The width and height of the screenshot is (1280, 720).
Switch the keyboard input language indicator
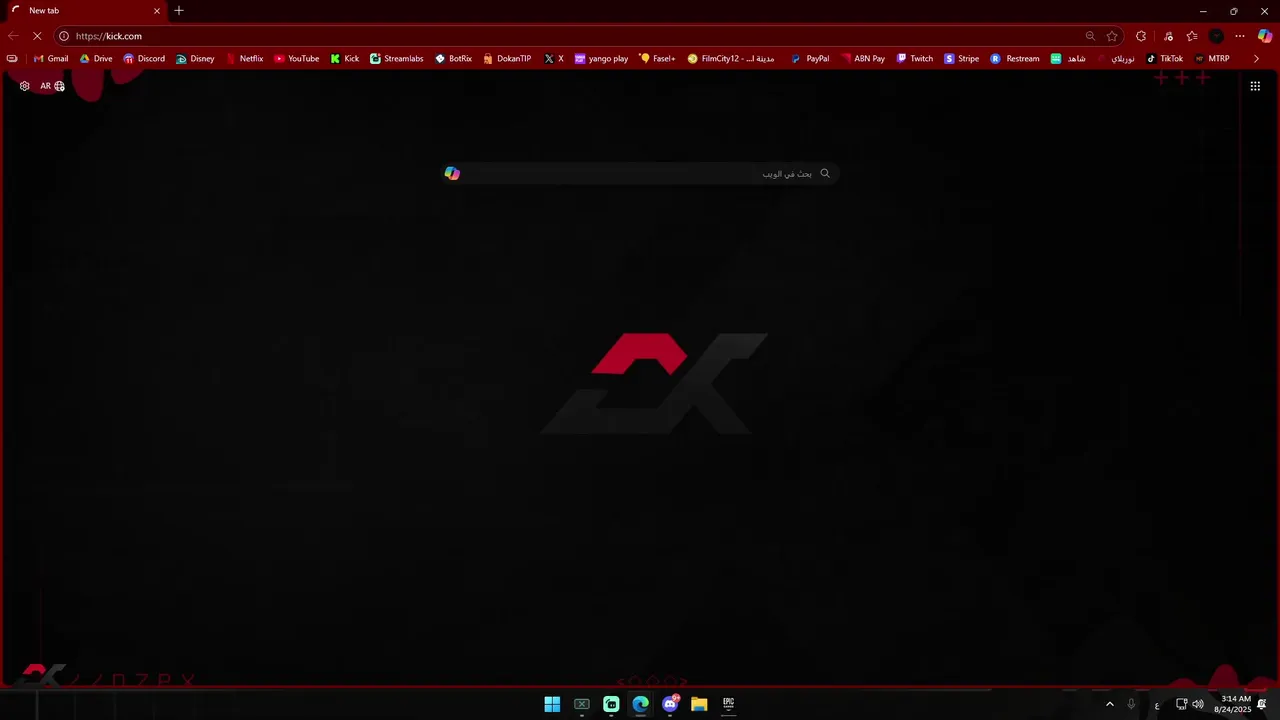[1157, 705]
